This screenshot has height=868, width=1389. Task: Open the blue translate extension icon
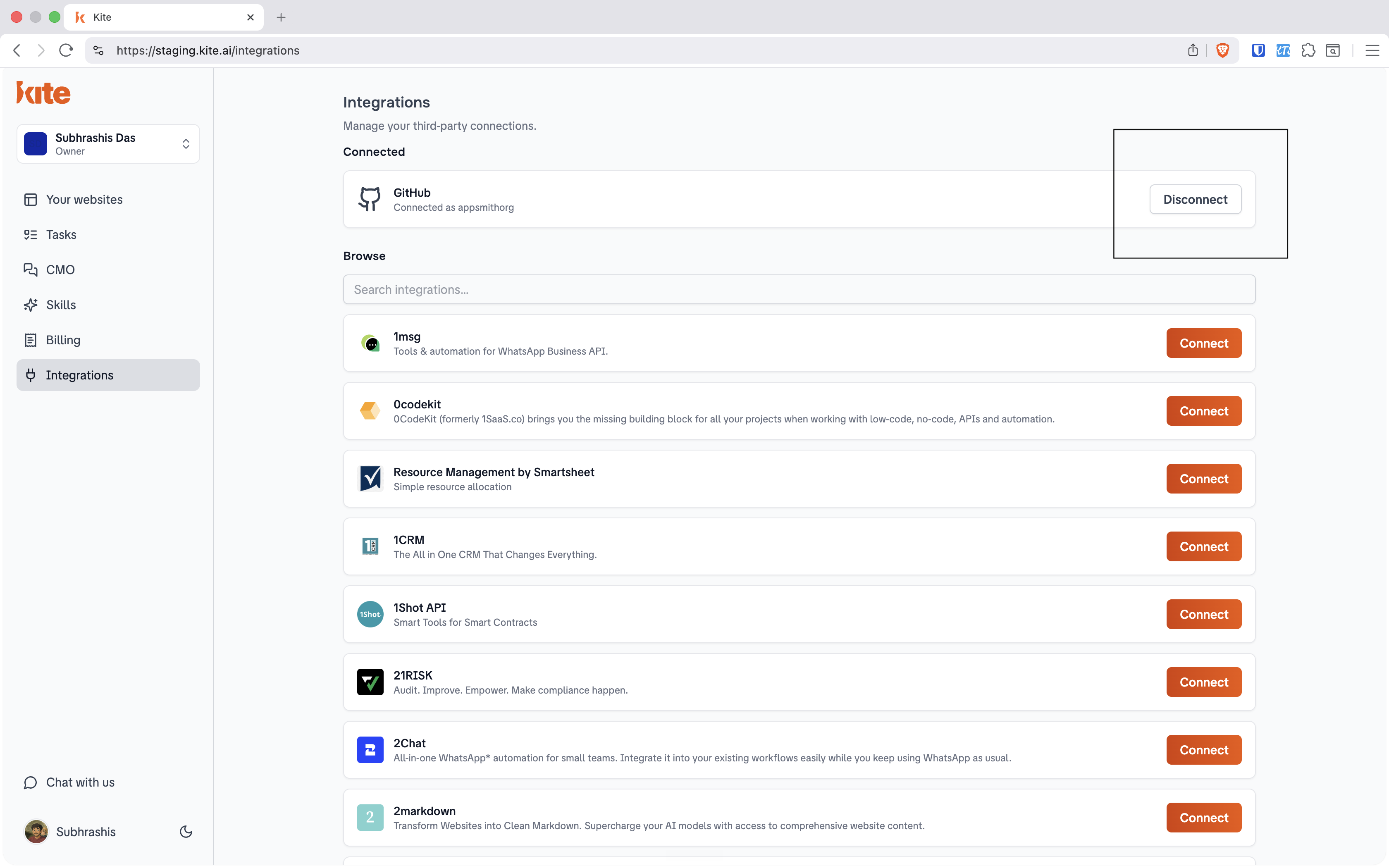tap(1283, 50)
